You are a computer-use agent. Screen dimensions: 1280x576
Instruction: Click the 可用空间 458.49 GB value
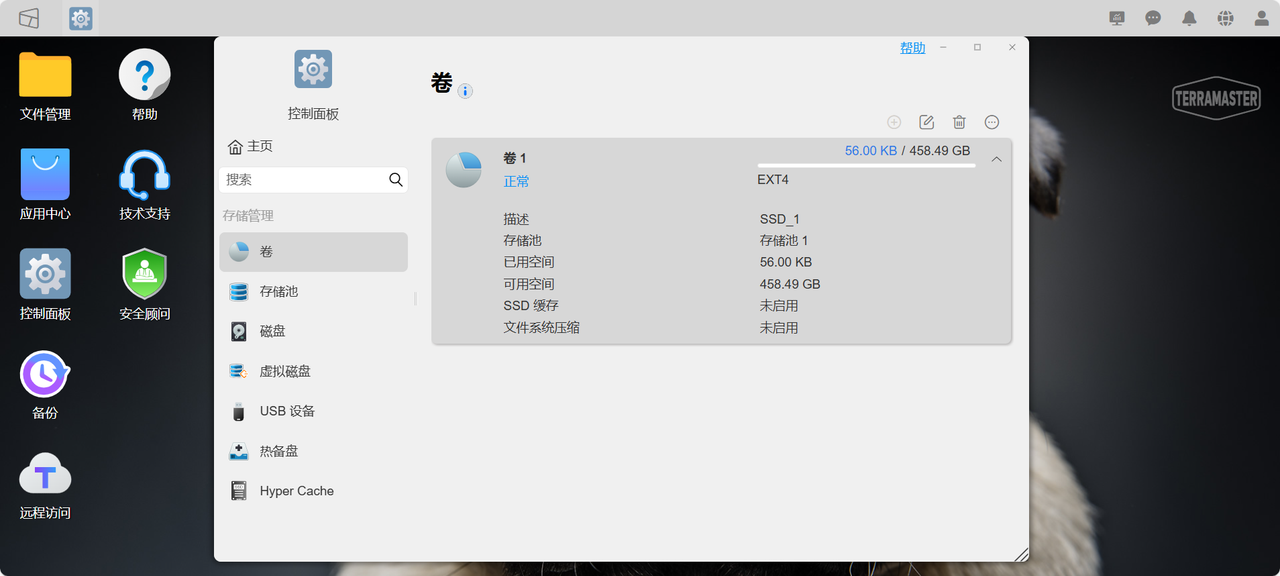click(790, 284)
